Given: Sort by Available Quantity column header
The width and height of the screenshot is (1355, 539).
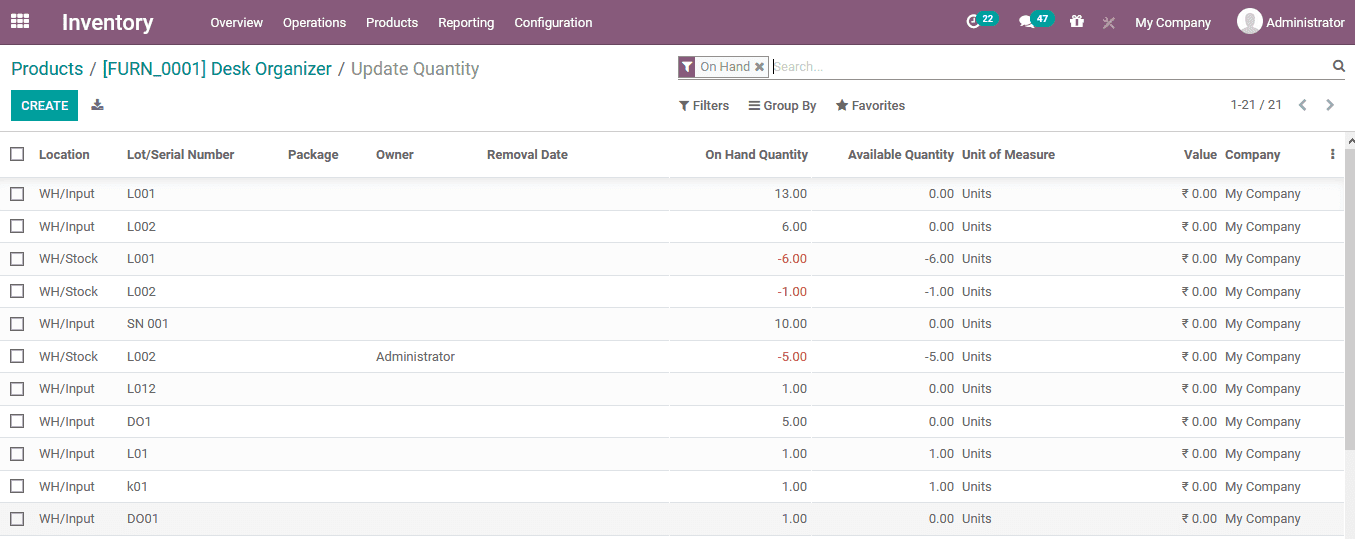Looking at the screenshot, I should click(x=900, y=154).
